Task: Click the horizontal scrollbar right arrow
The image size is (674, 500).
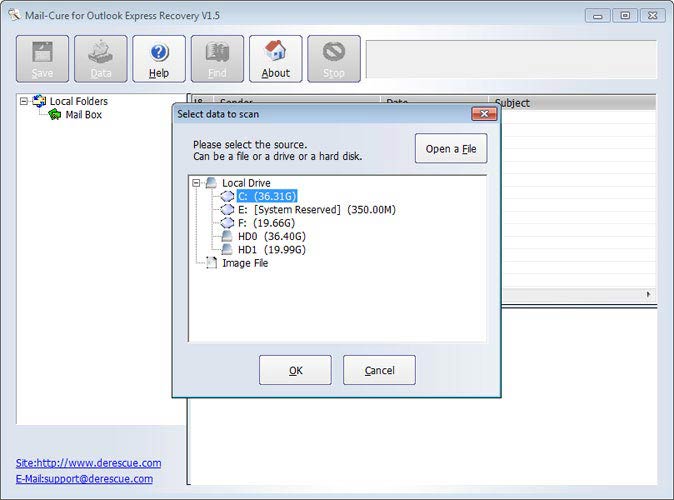Action: pos(648,294)
